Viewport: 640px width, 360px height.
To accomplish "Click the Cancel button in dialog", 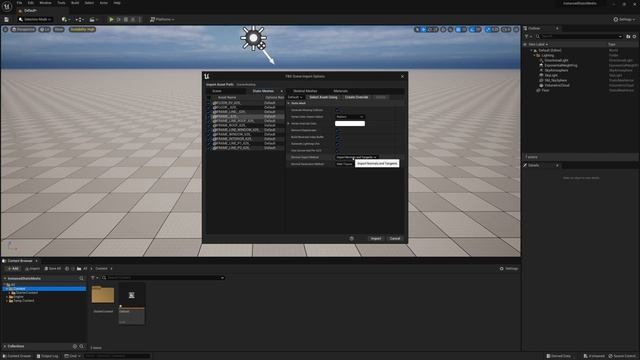I will [395, 238].
